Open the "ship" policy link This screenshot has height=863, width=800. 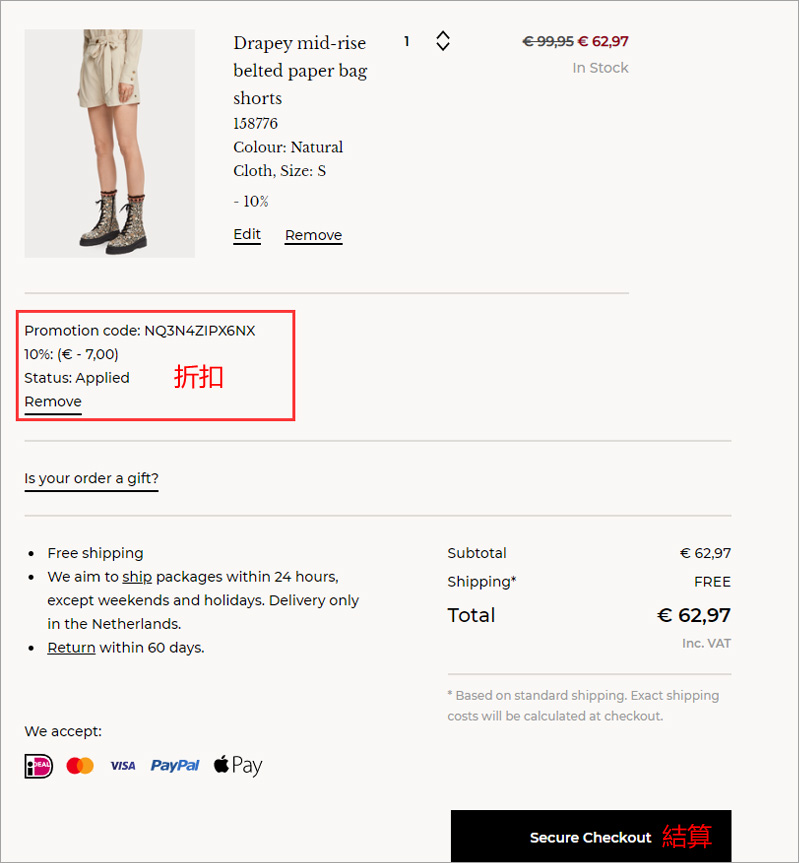coord(137,577)
